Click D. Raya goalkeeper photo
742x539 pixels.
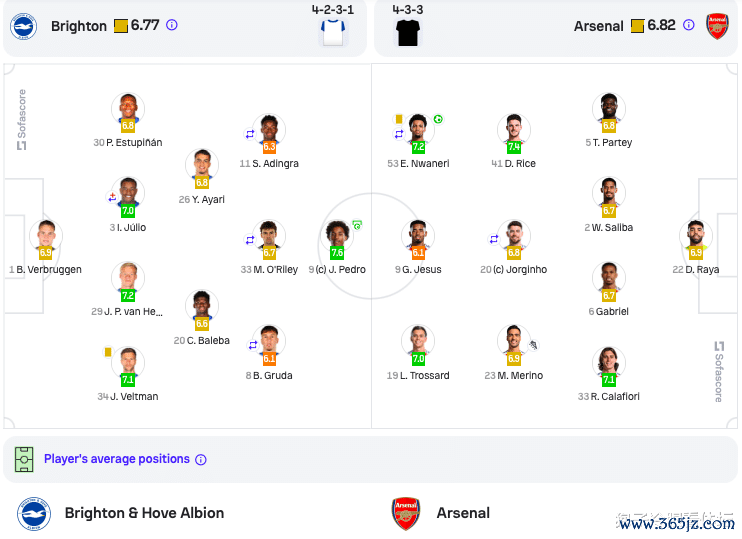696,236
